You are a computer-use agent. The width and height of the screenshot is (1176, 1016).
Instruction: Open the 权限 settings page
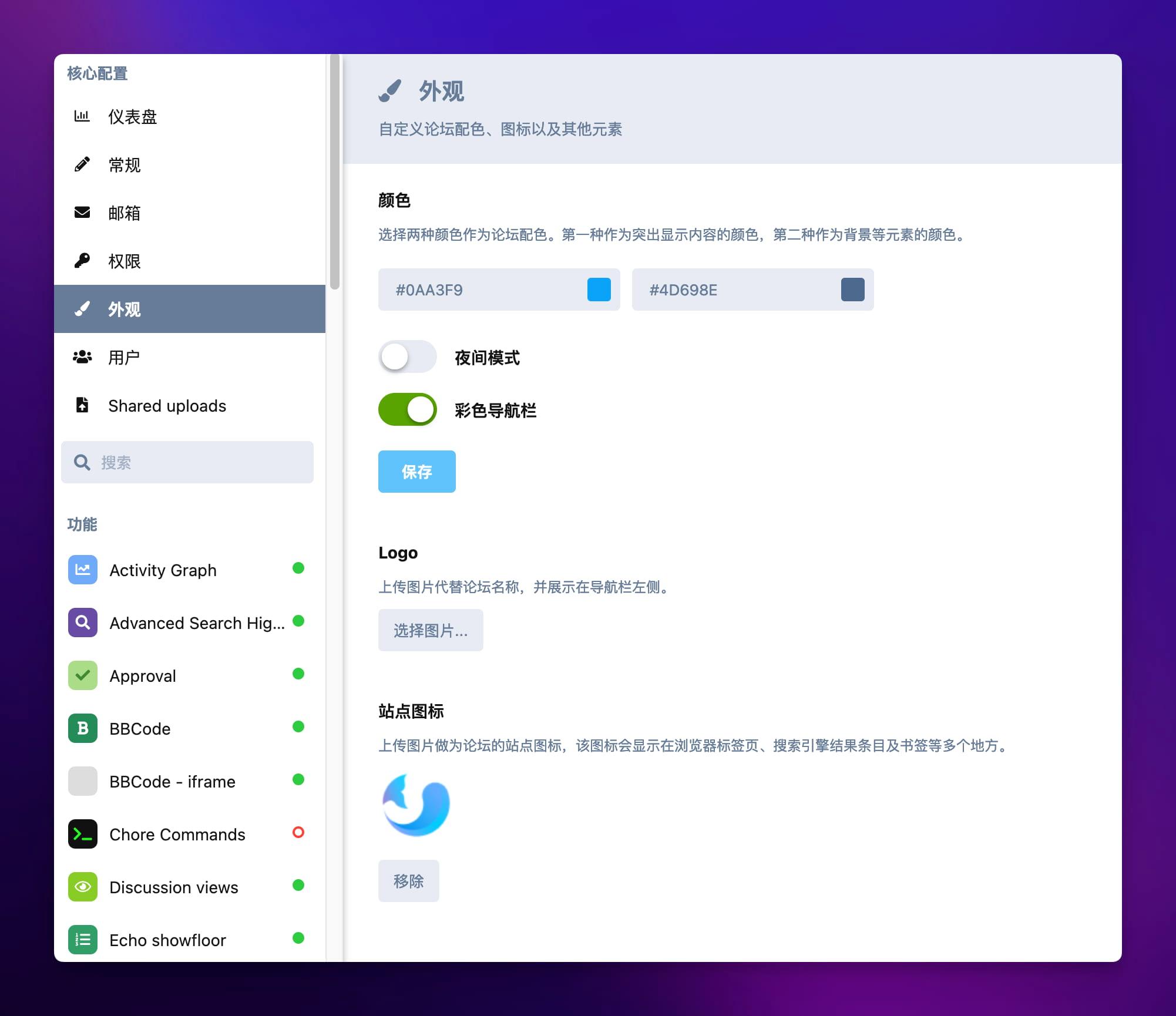click(x=190, y=261)
